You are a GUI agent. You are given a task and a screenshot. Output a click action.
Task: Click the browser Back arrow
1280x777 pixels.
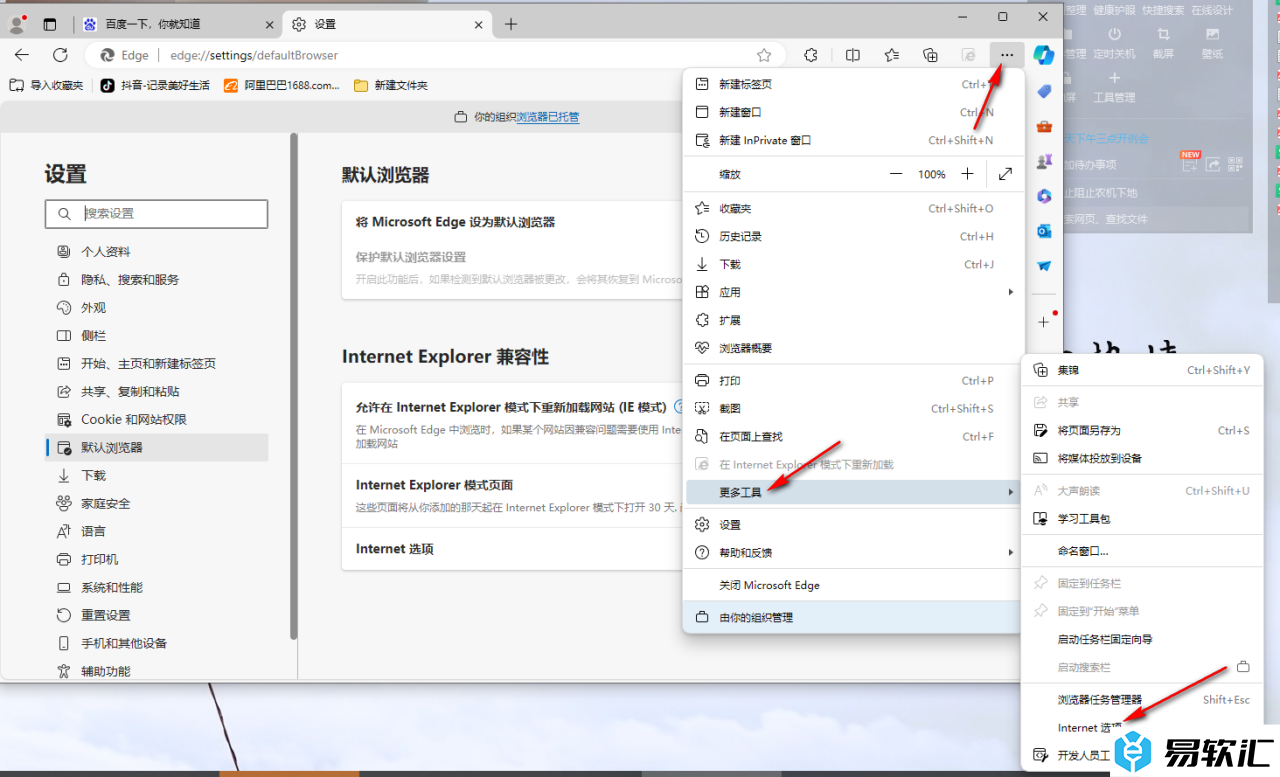tap(22, 55)
